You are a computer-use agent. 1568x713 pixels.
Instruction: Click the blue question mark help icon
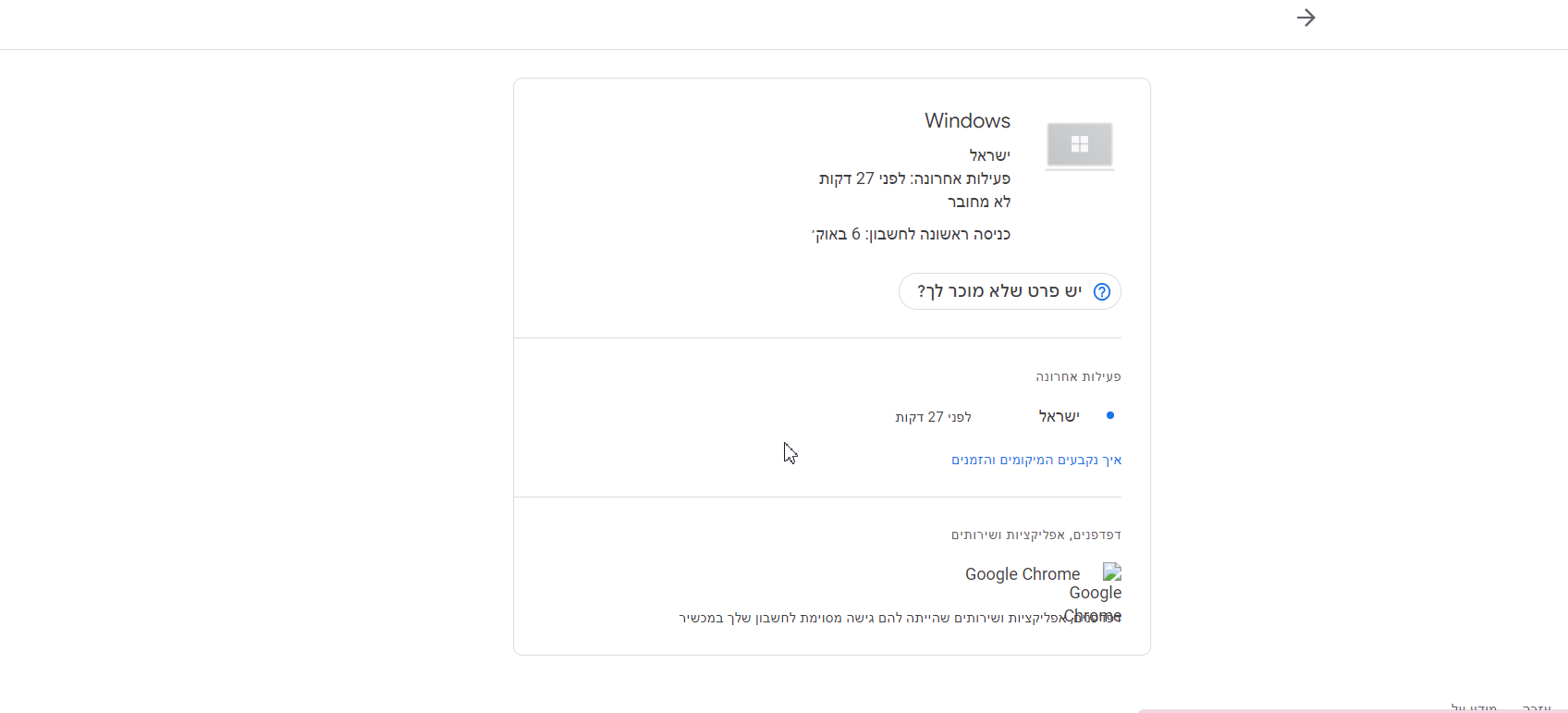tap(1102, 292)
